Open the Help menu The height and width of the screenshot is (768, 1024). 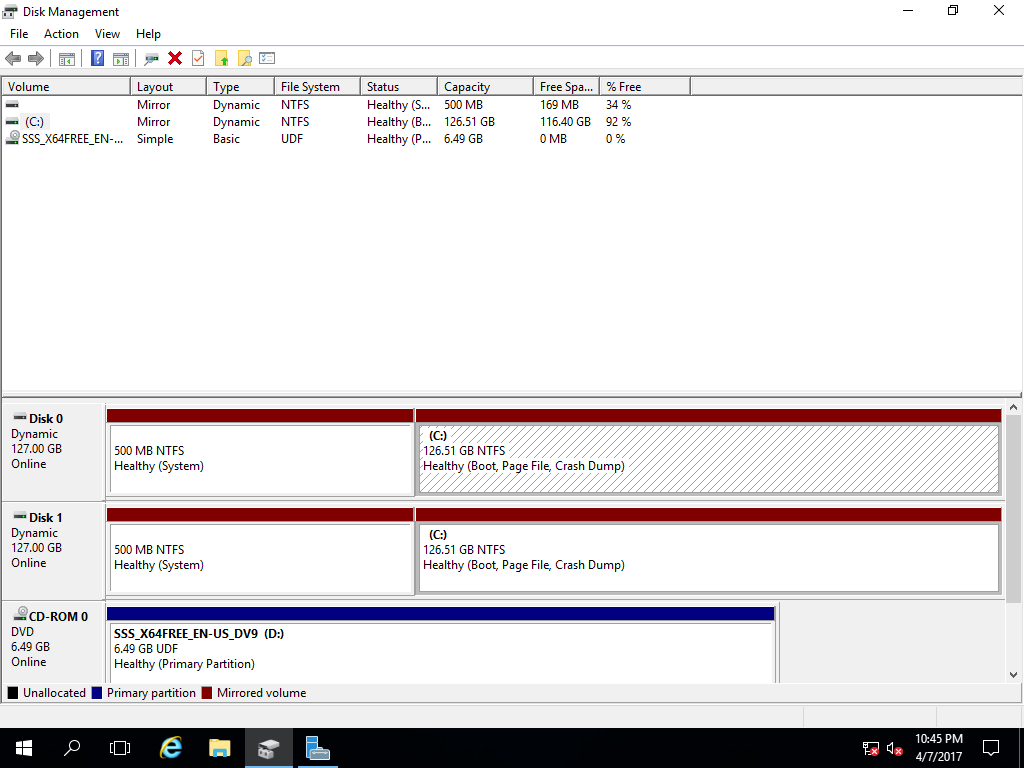tap(148, 34)
